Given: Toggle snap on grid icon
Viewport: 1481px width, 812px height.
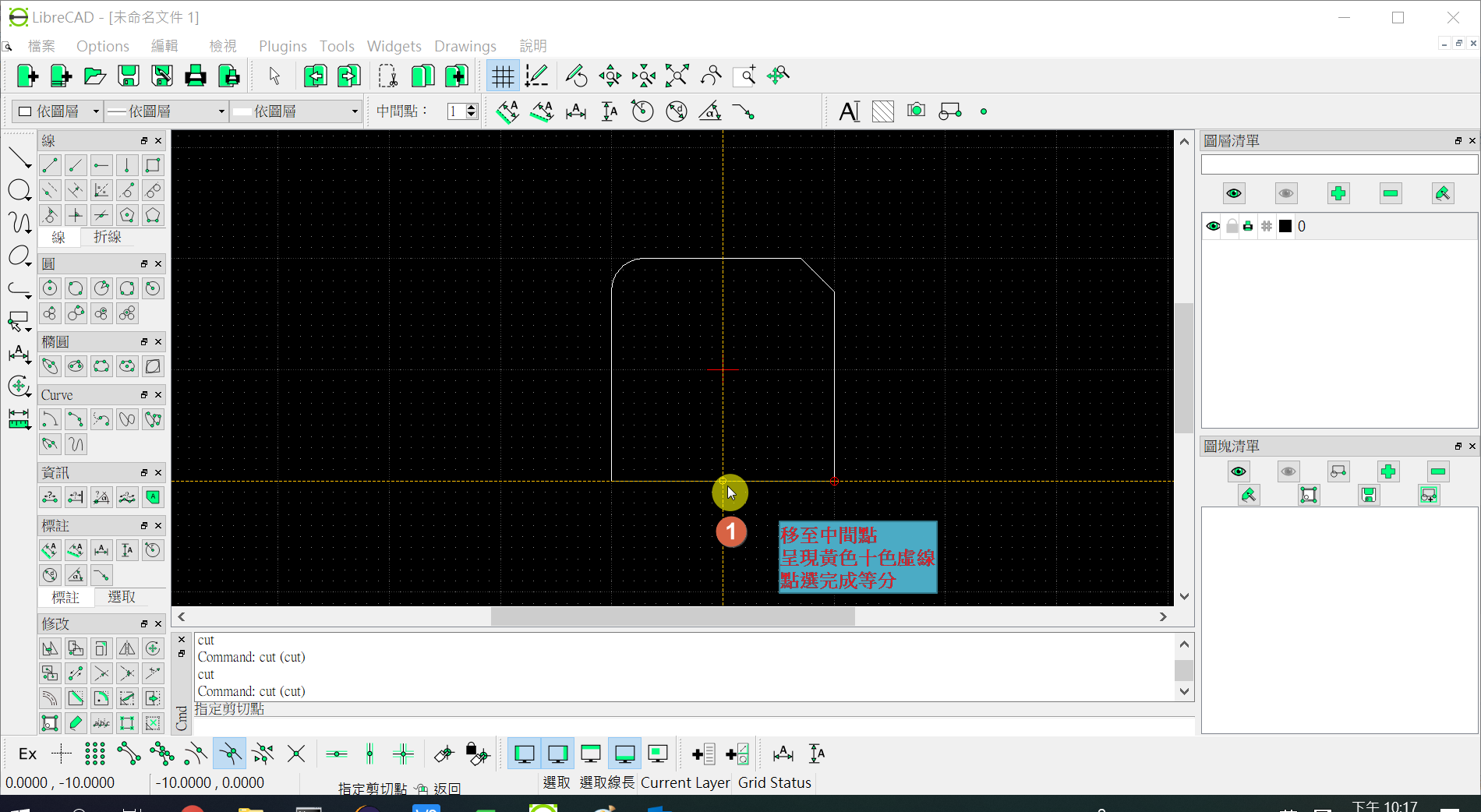Looking at the screenshot, I should 95,754.
